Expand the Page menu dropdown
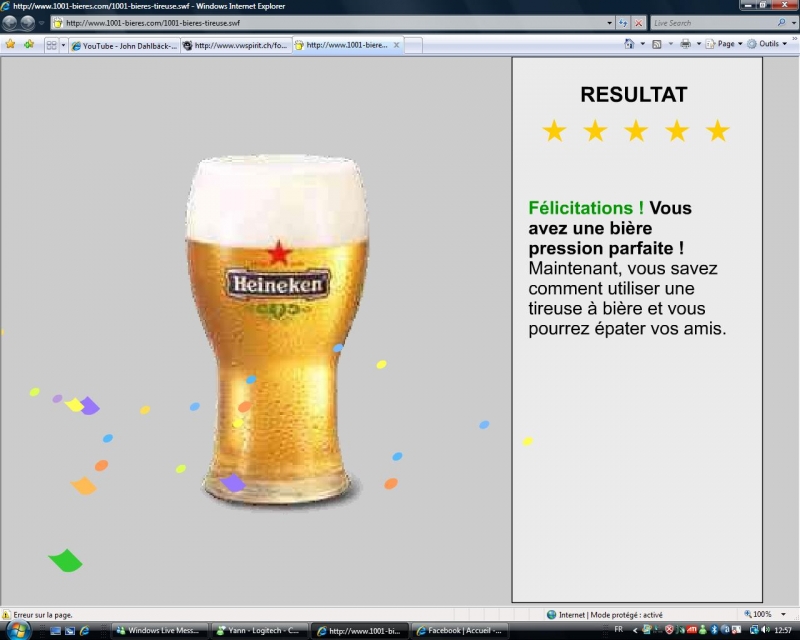Screen dimensions: 800x640 740,44
